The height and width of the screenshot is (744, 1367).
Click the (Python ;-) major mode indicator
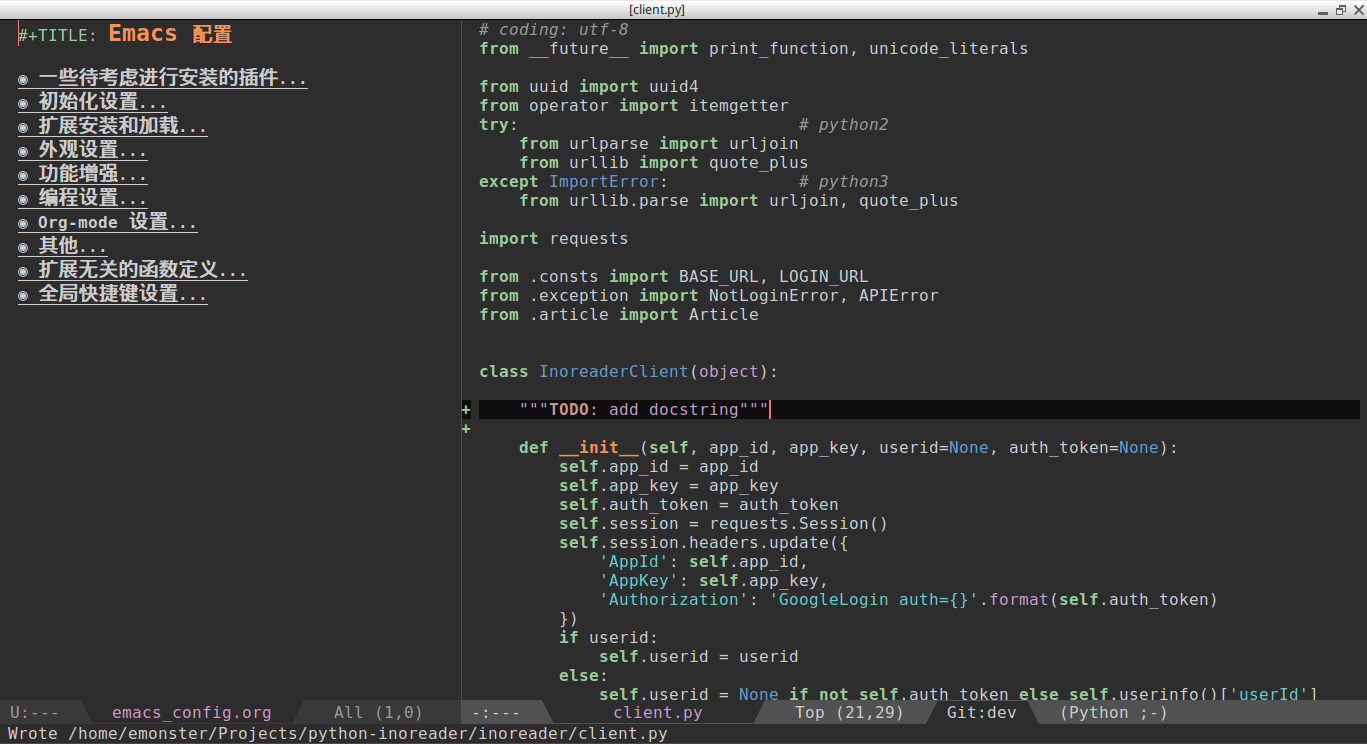click(1114, 713)
